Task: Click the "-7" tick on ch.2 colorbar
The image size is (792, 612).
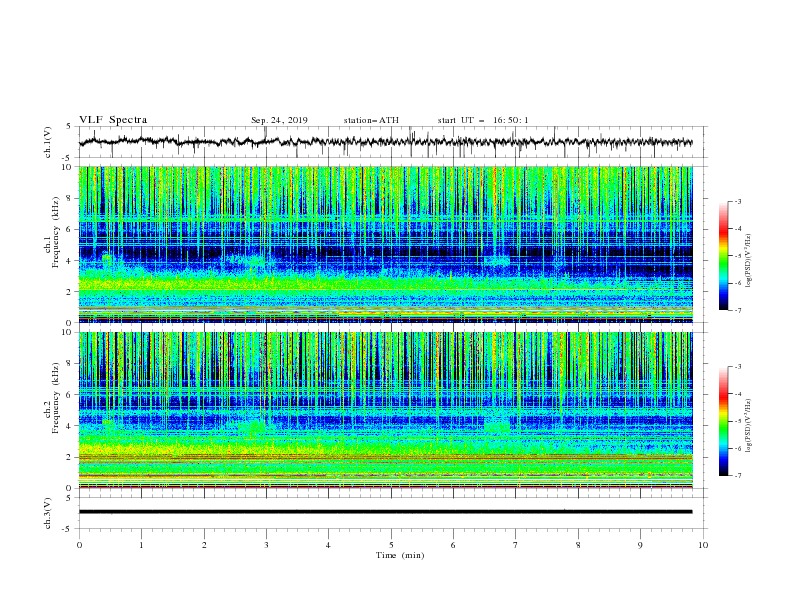Action: click(x=737, y=476)
